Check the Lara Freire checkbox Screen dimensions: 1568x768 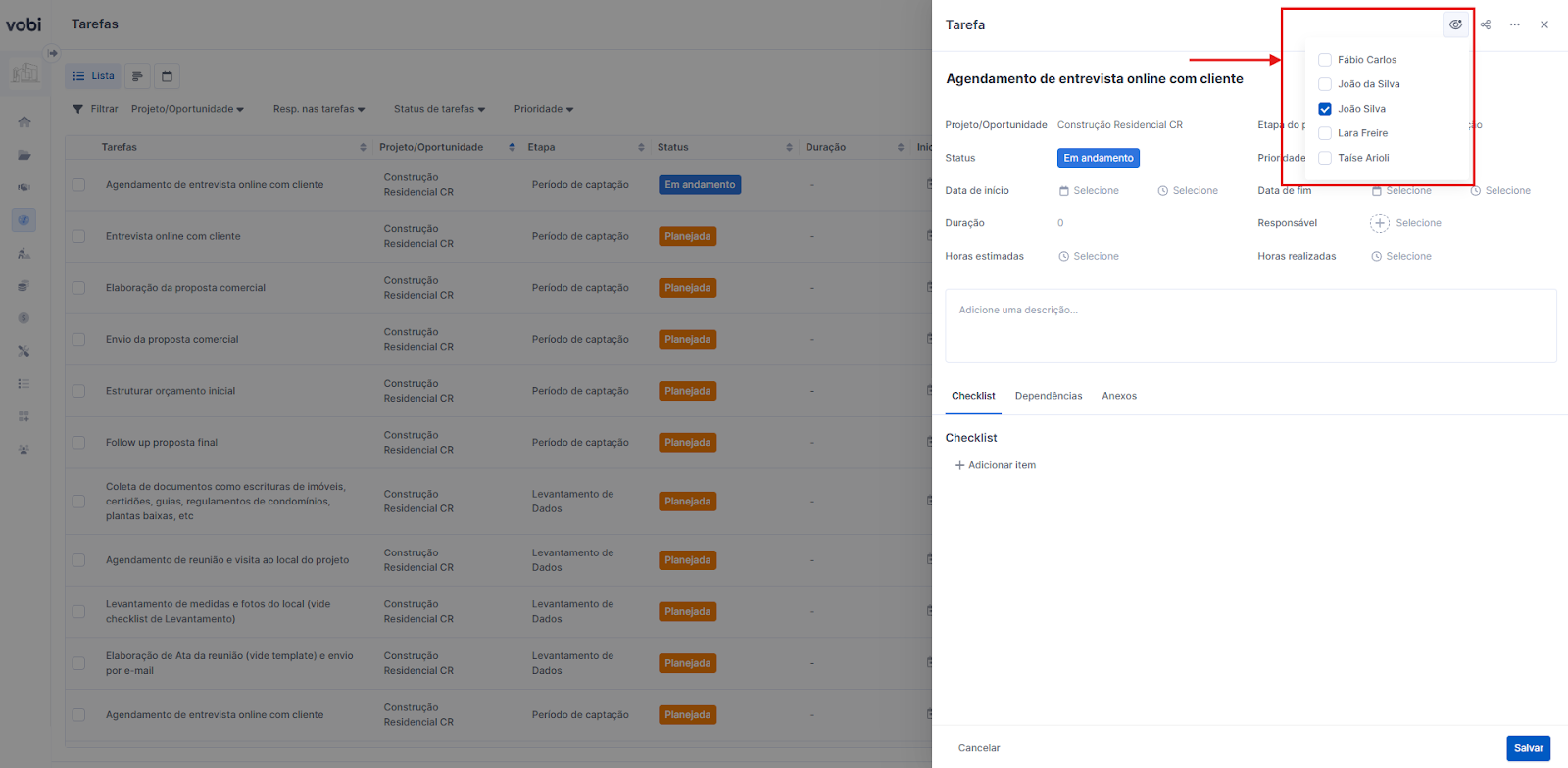click(1325, 133)
